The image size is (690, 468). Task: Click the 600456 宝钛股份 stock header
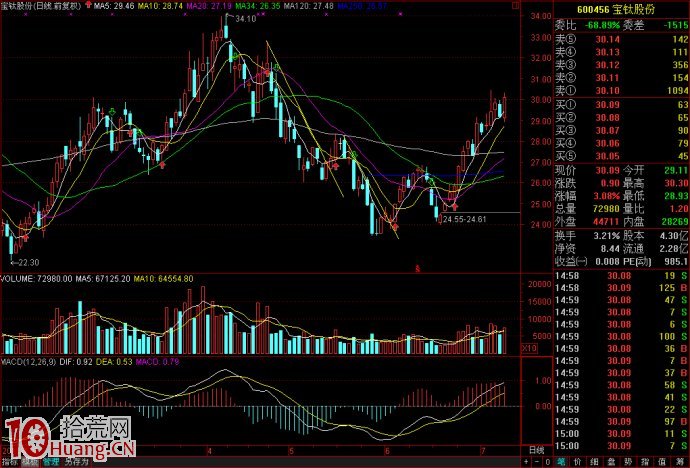tap(616, 10)
